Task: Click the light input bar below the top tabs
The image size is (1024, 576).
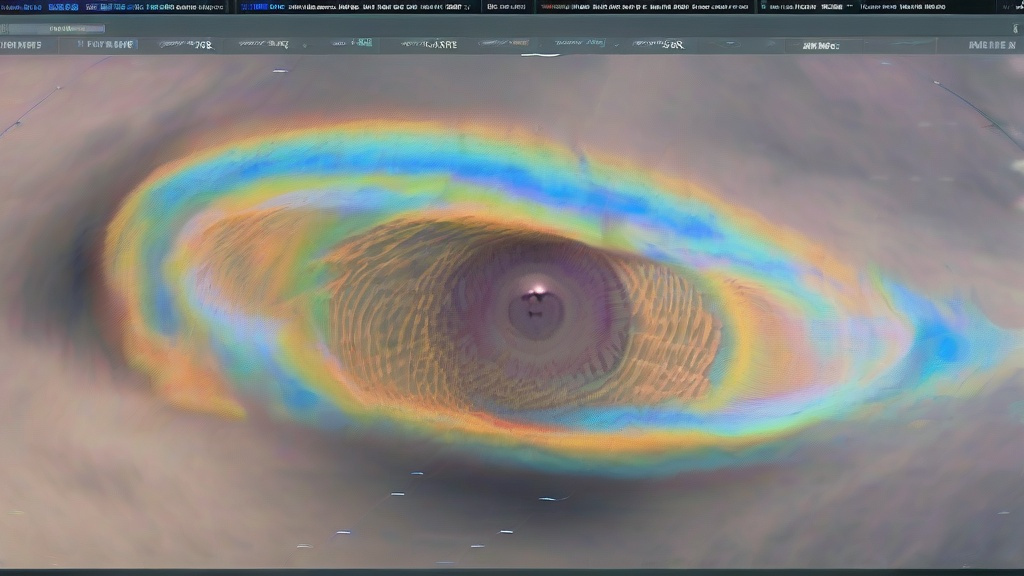Action: [56, 29]
